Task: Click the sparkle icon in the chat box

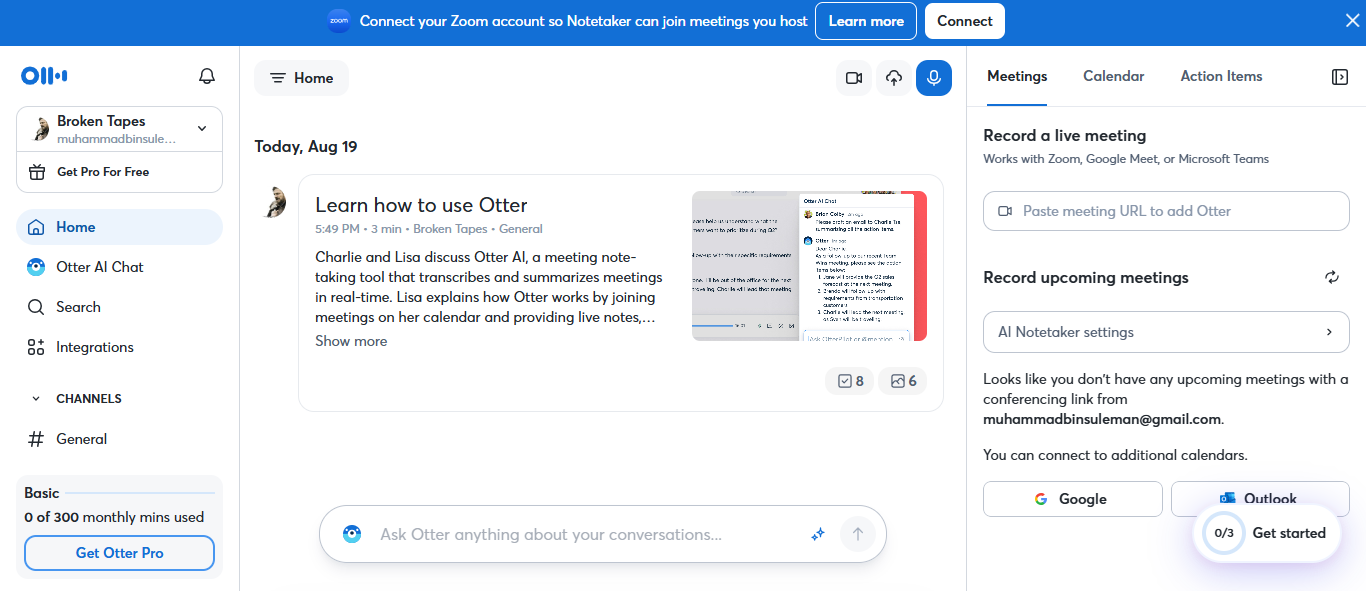Action: click(x=818, y=535)
